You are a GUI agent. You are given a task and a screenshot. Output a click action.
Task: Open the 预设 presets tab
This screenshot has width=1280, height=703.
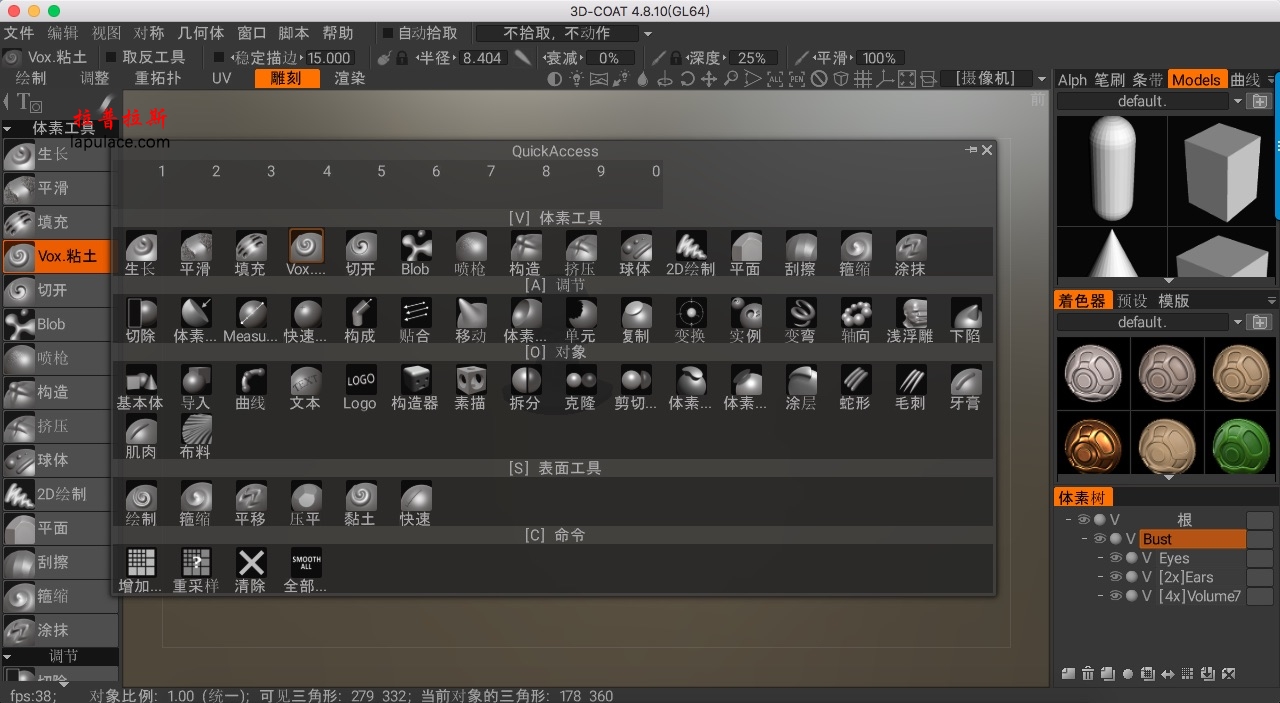1132,301
